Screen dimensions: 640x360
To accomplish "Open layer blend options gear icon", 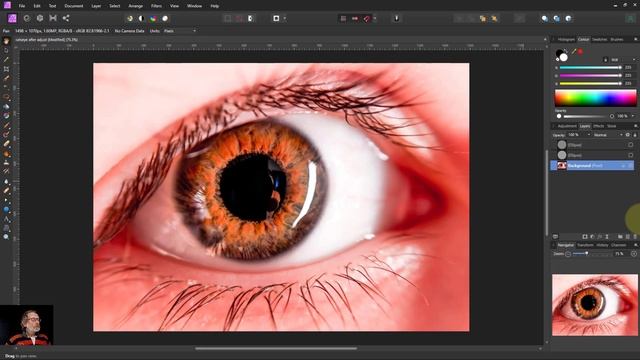I will click(628, 135).
